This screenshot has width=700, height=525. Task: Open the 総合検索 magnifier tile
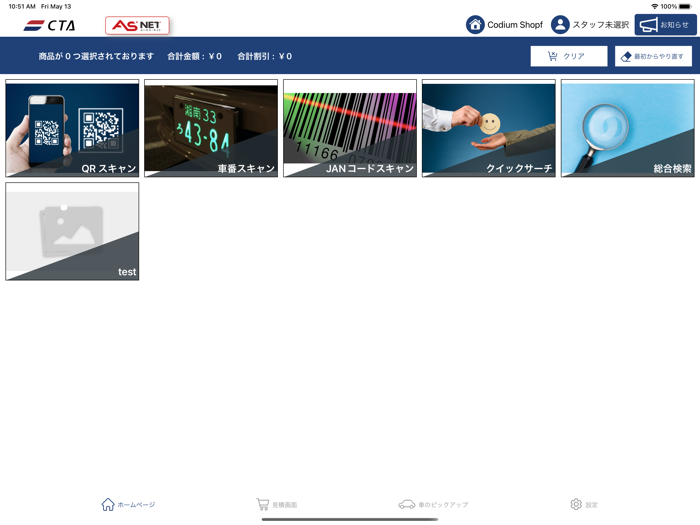click(628, 129)
